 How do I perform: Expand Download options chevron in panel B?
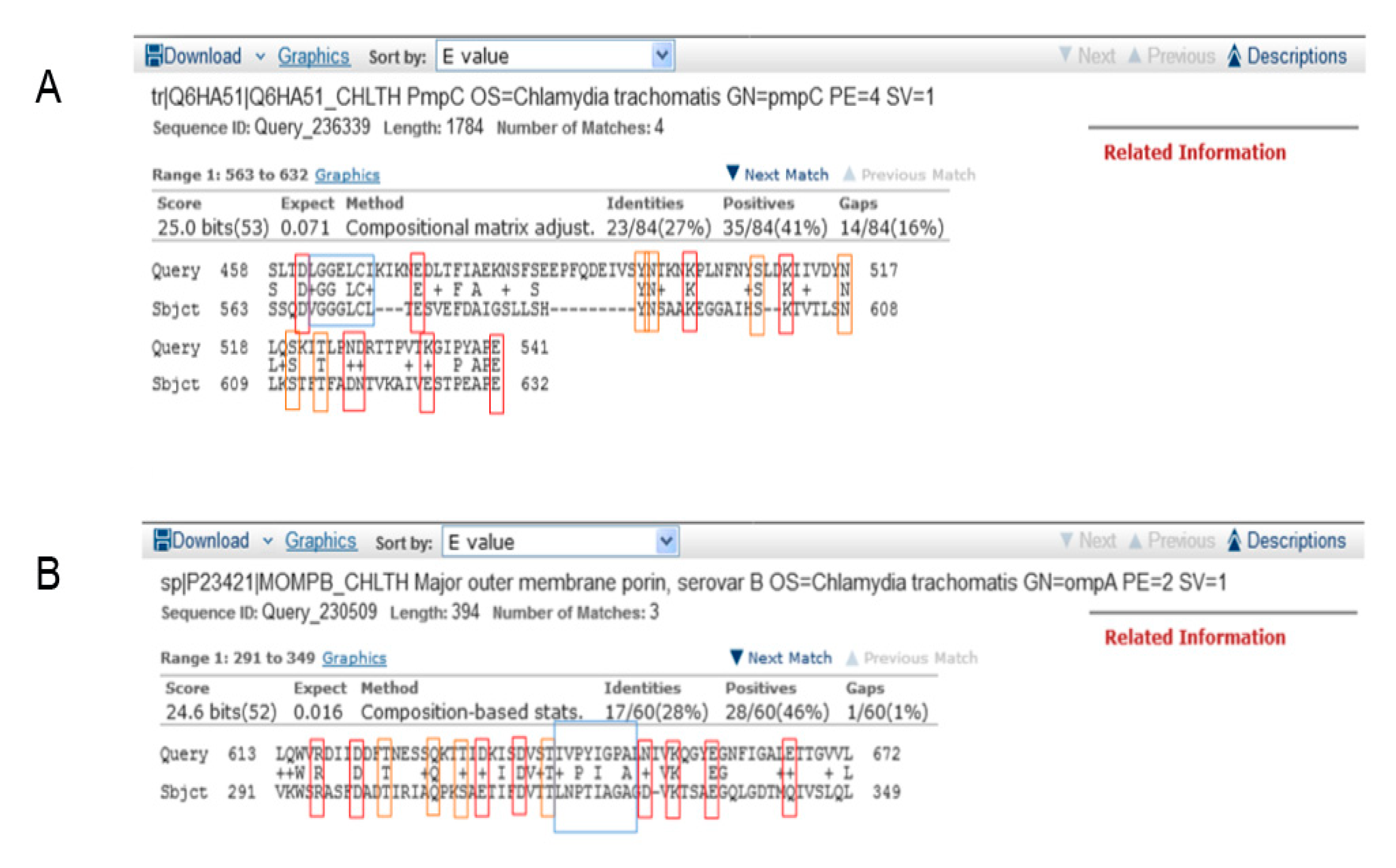point(267,541)
